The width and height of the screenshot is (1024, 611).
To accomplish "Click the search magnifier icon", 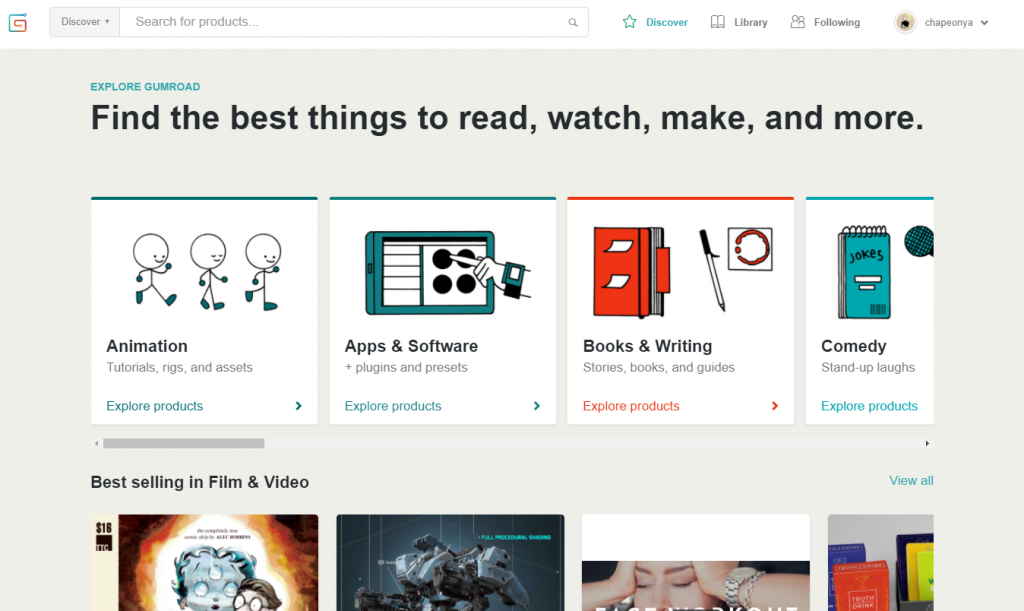I will (573, 22).
